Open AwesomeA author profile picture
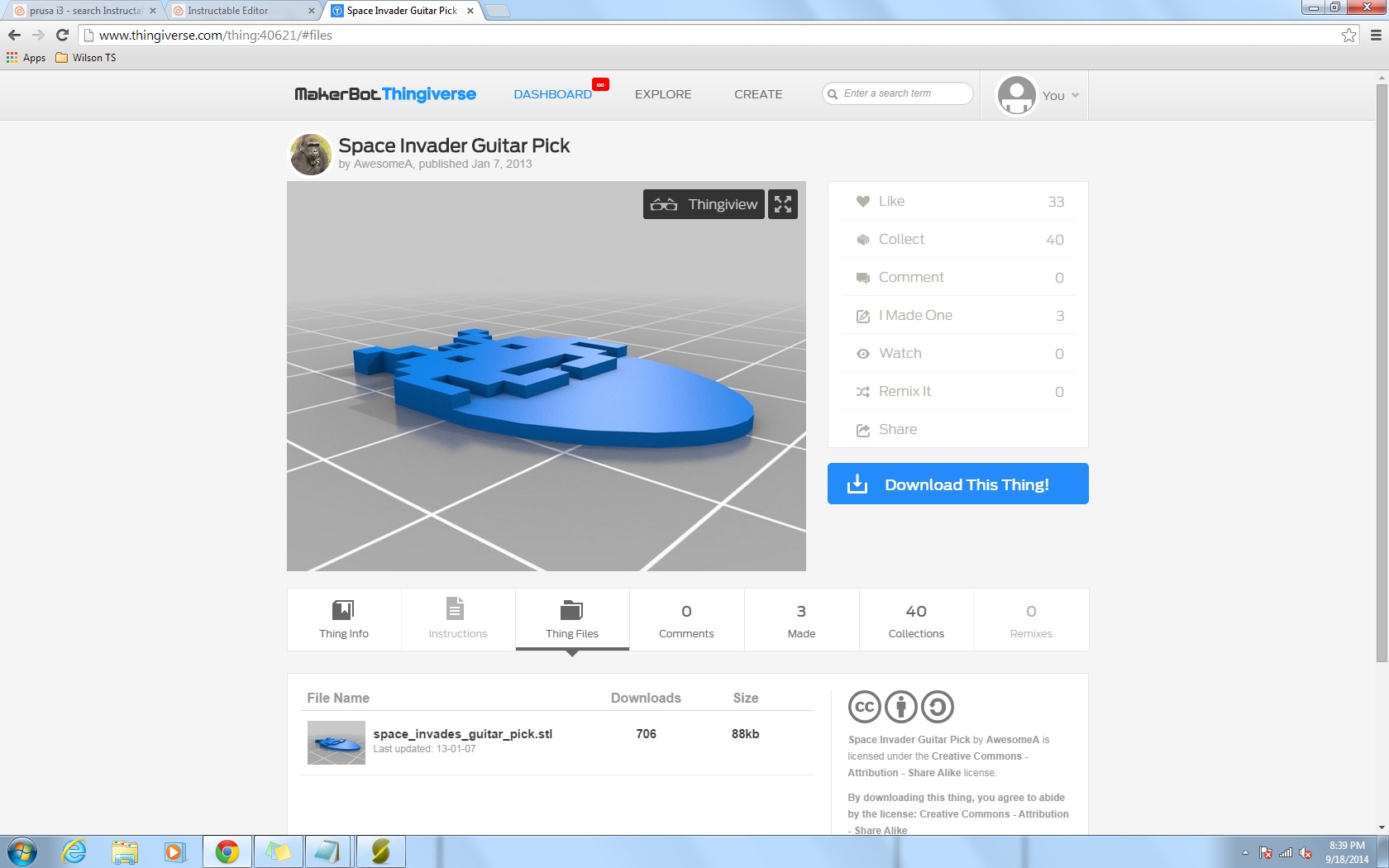 point(311,154)
